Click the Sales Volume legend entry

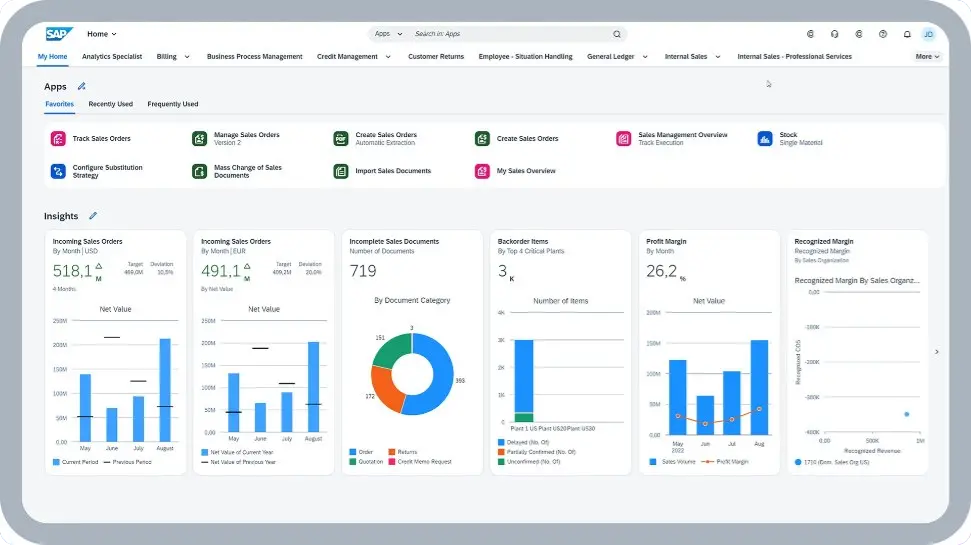click(672, 462)
